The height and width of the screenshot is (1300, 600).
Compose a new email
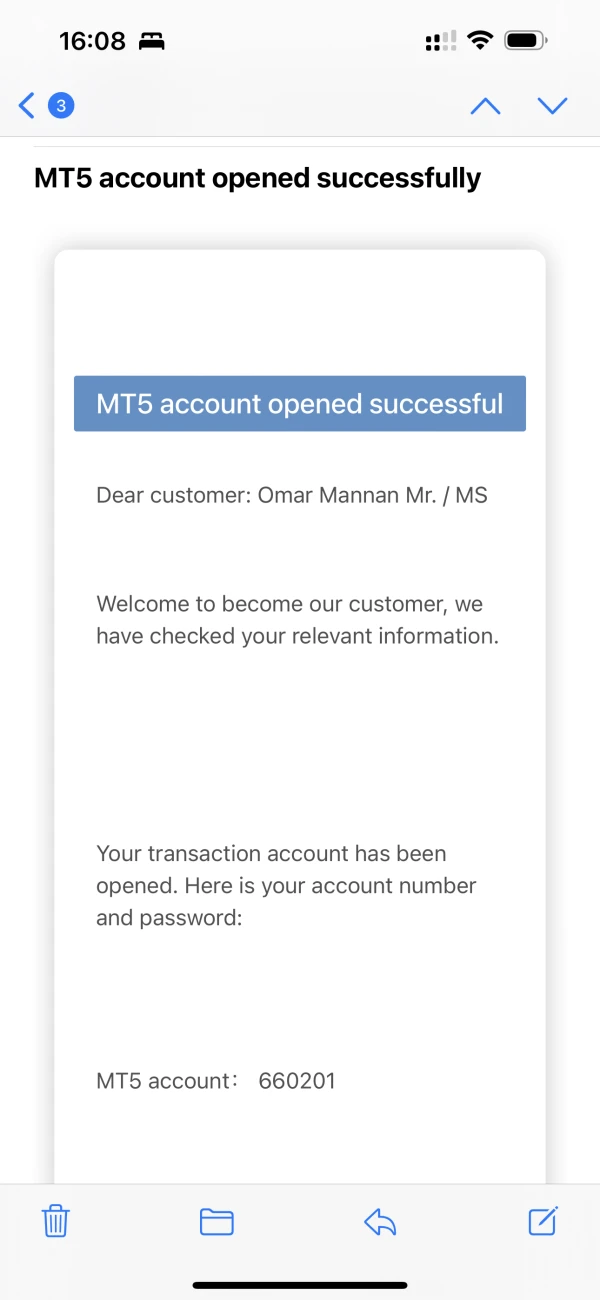click(542, 1220)
